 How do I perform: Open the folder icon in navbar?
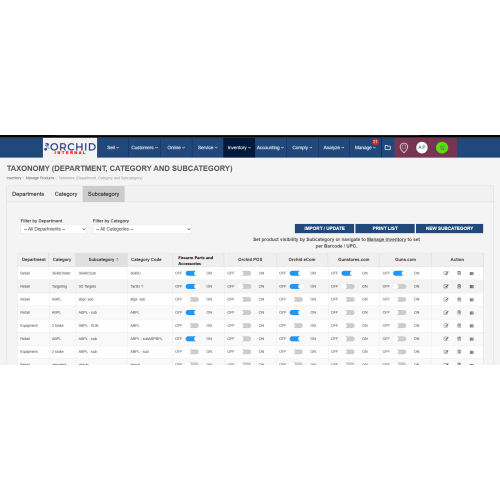pos(388,147)
